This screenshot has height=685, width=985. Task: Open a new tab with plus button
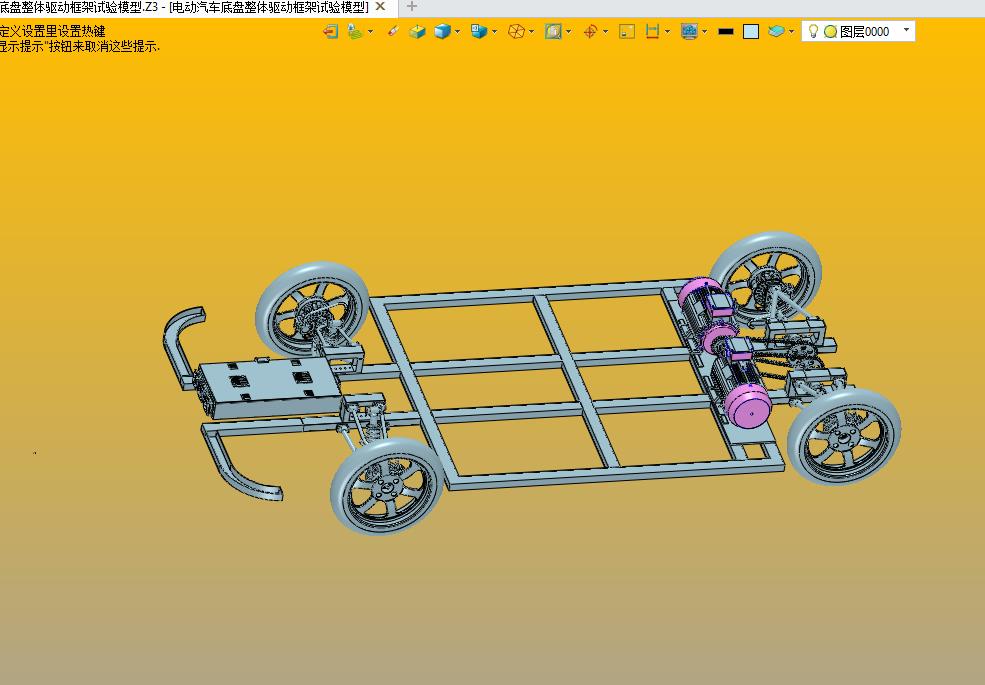click(x=412, y=7)
